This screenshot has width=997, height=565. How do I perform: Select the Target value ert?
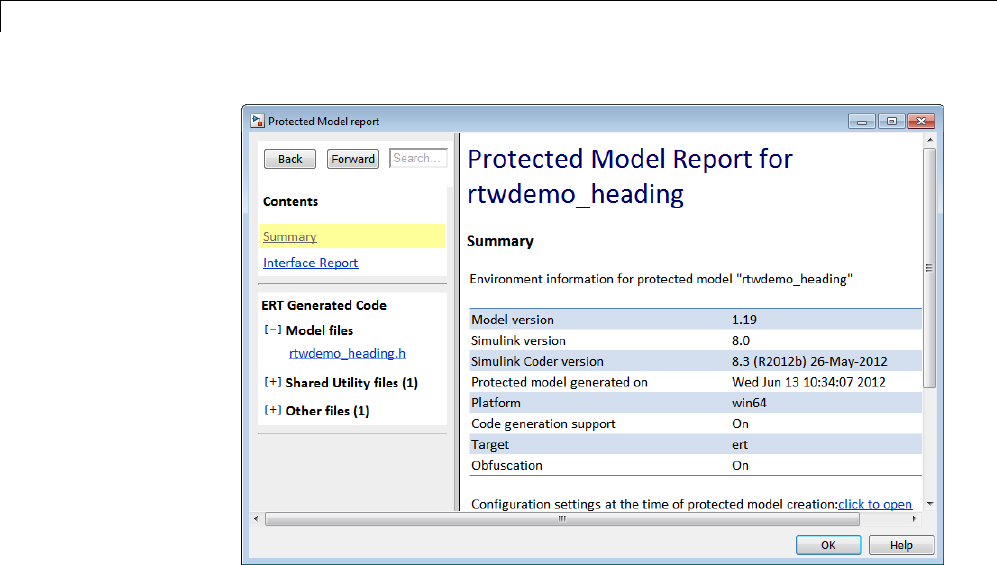[x=739, y=445]
